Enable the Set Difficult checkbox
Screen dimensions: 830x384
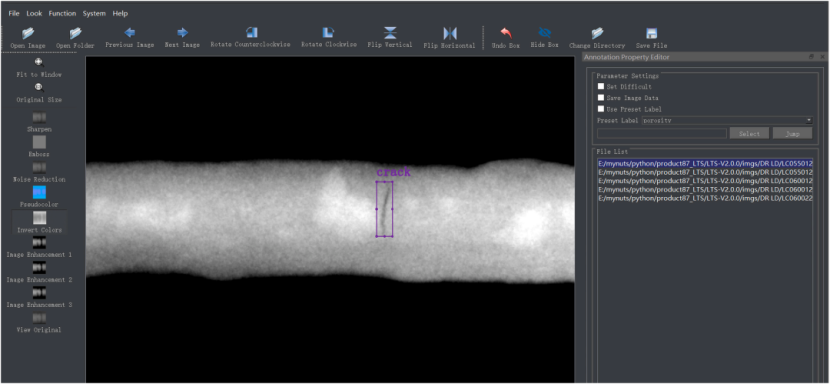tap(601, 86)
